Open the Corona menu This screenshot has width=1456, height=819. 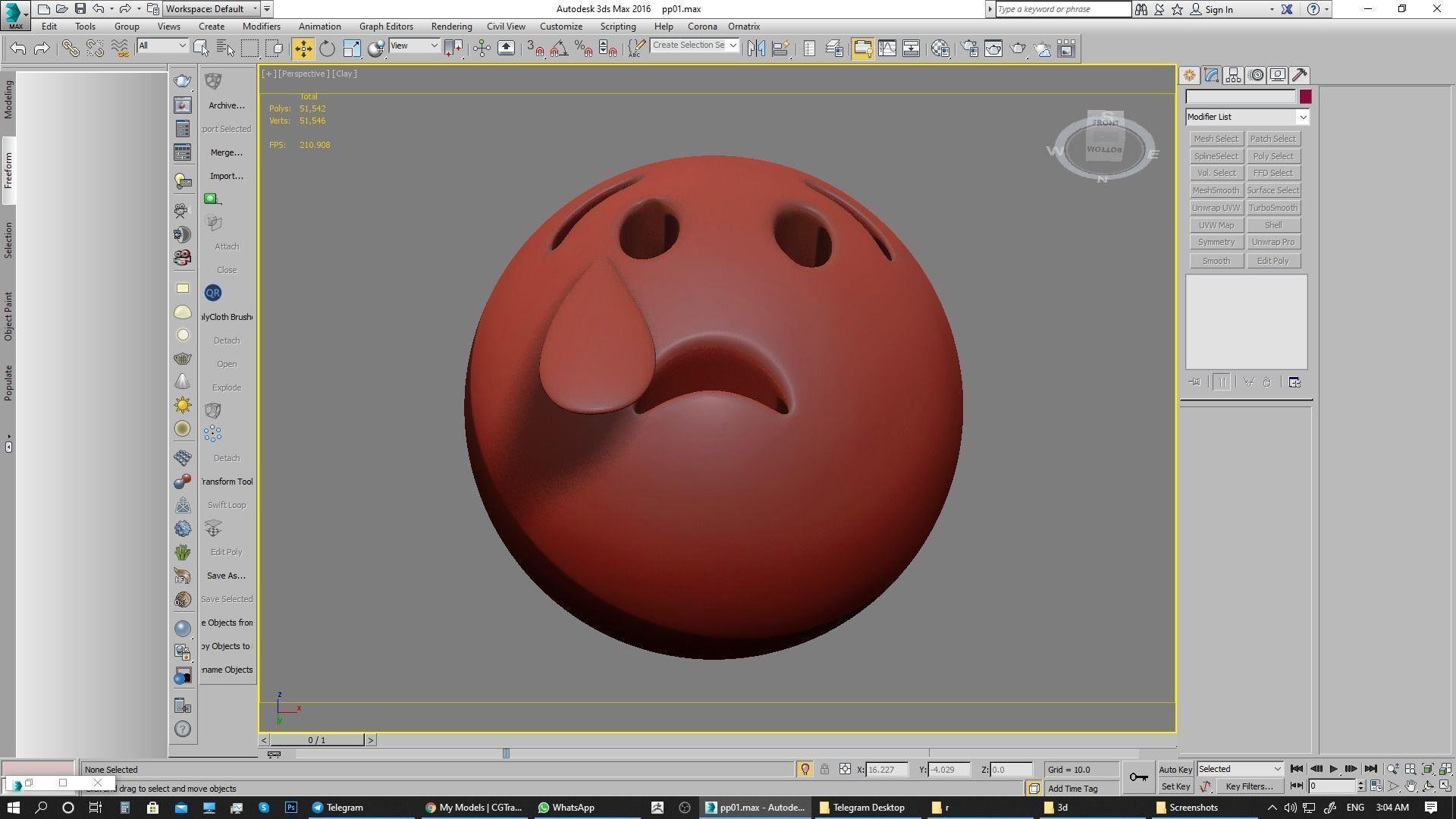tap(702, 27)
